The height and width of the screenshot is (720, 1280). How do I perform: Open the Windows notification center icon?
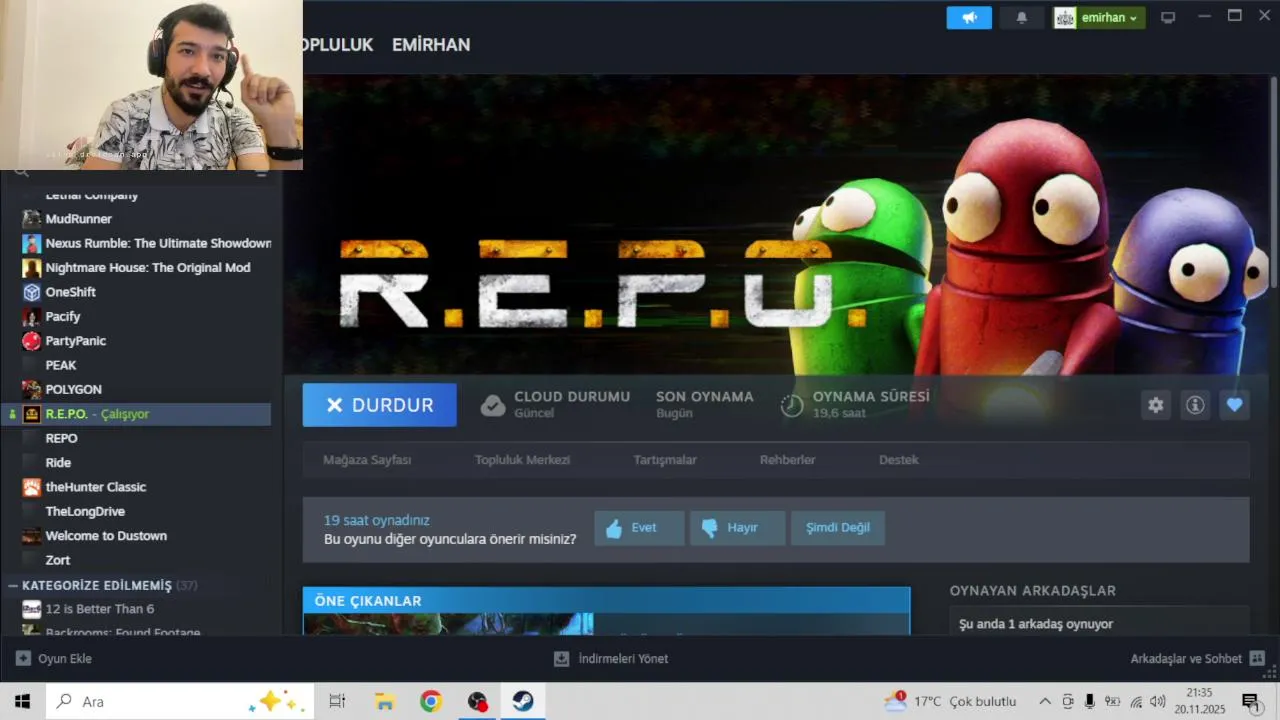[x=1250, y=701]
